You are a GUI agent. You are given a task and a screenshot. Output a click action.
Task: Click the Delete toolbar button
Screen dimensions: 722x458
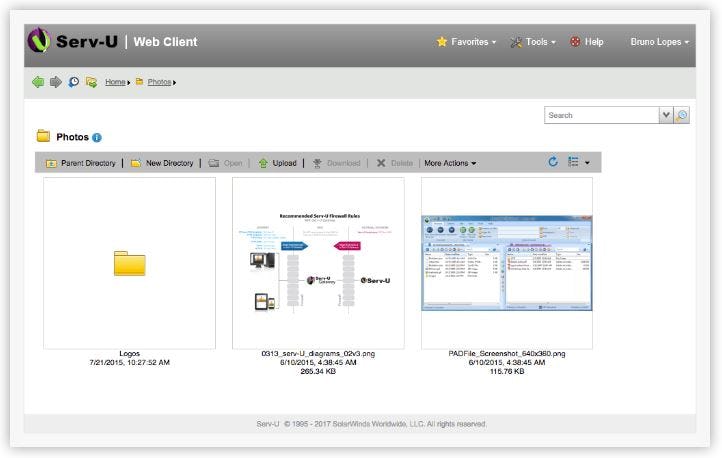(394, 163)
